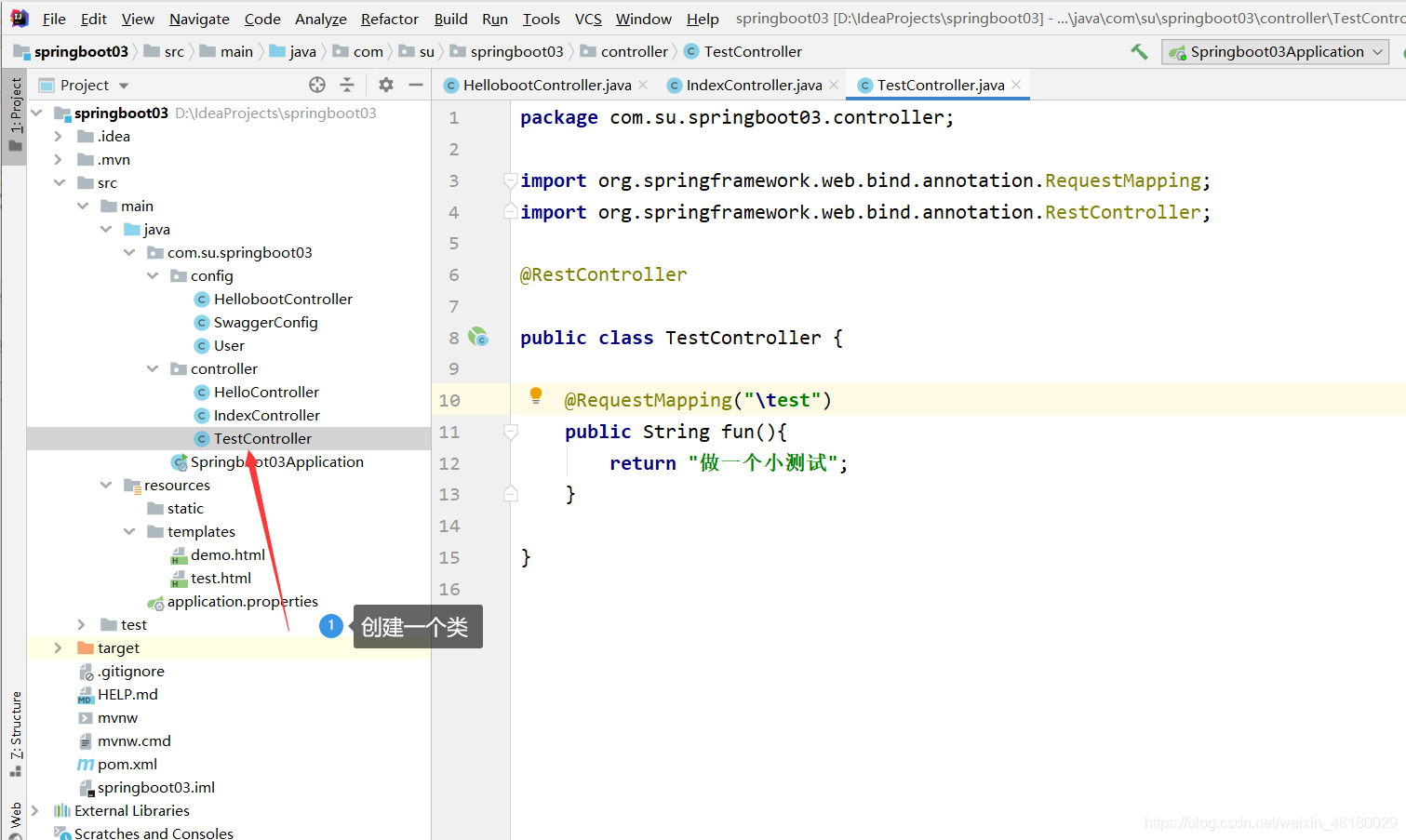
Task: Open the Refactor menu
Action: pos(390,19)
